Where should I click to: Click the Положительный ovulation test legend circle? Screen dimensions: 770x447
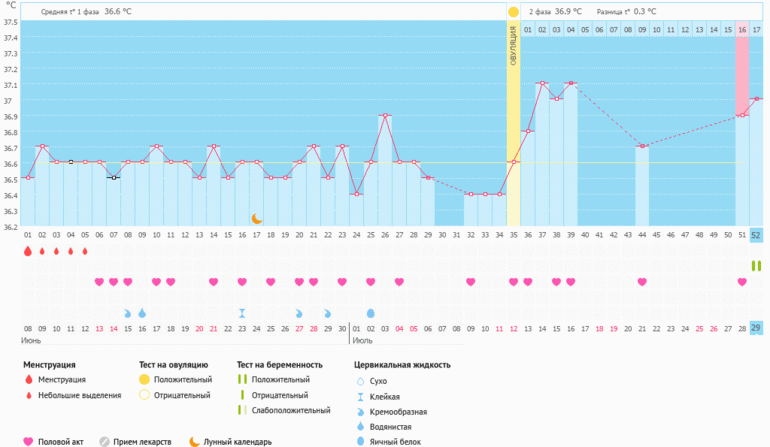144,380
